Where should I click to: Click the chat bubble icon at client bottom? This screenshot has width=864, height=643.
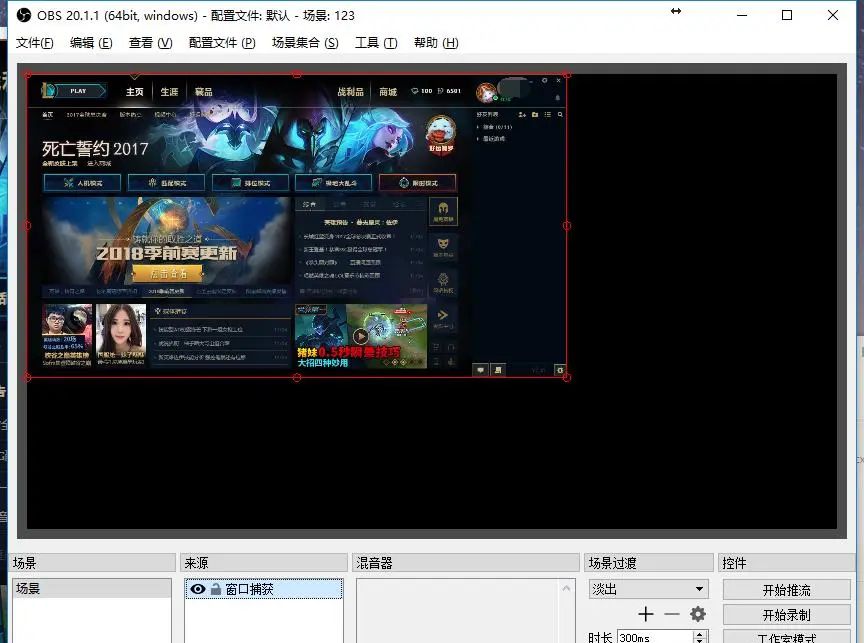click(480, 370)
